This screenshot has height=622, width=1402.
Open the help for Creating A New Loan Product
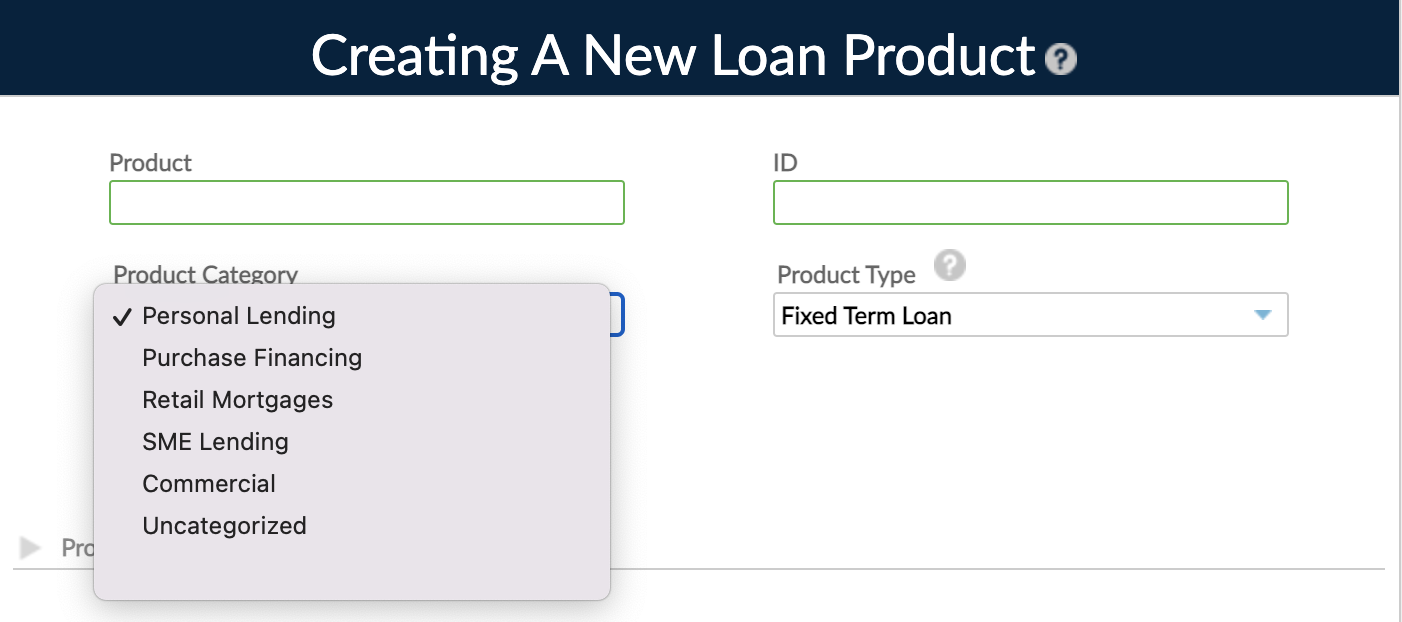1061,60
